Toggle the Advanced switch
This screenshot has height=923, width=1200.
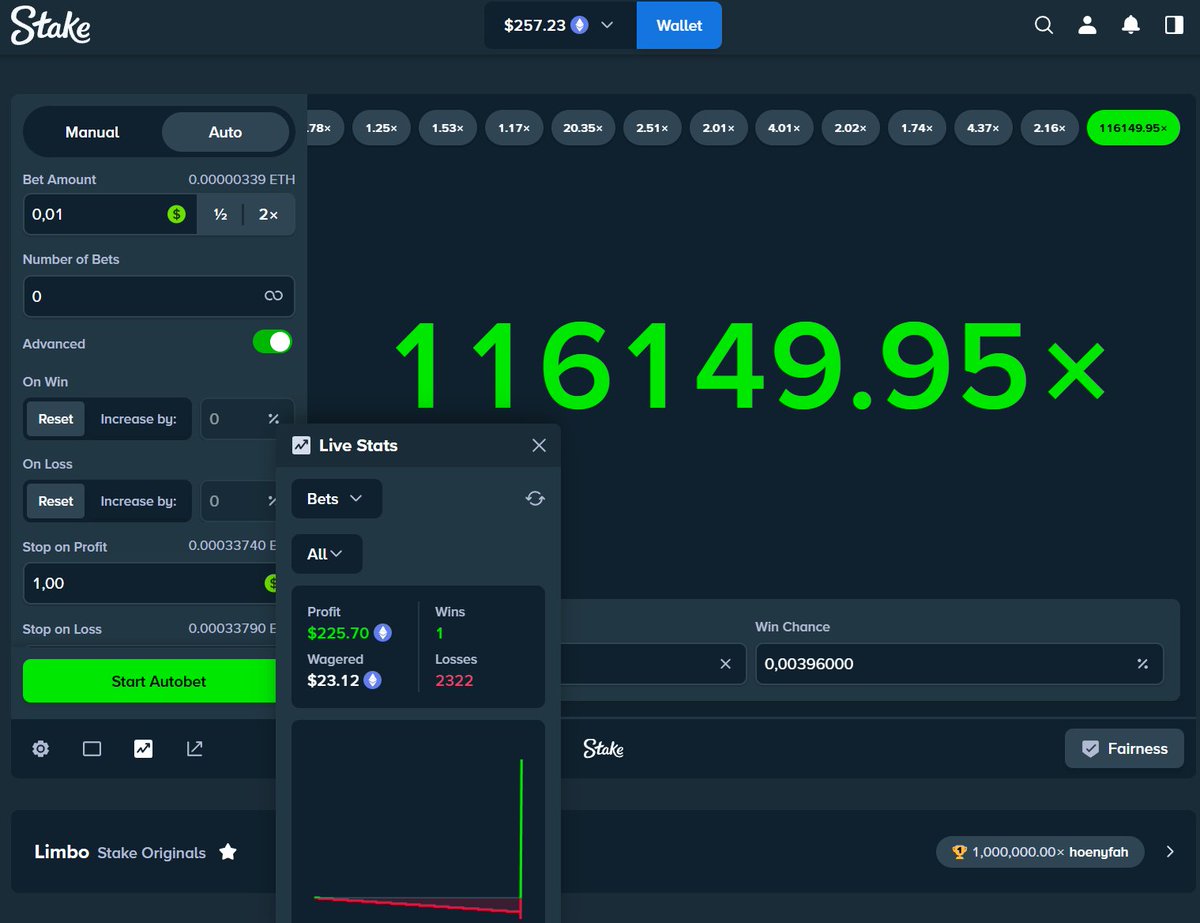272,342
